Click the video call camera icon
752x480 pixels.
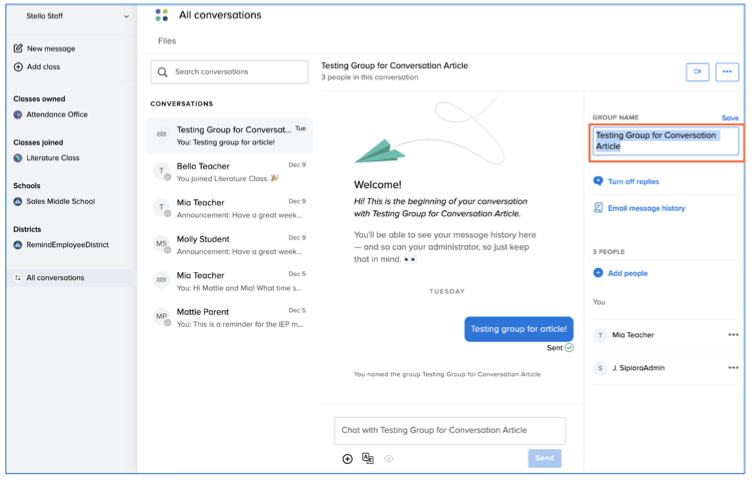[697, 72]
